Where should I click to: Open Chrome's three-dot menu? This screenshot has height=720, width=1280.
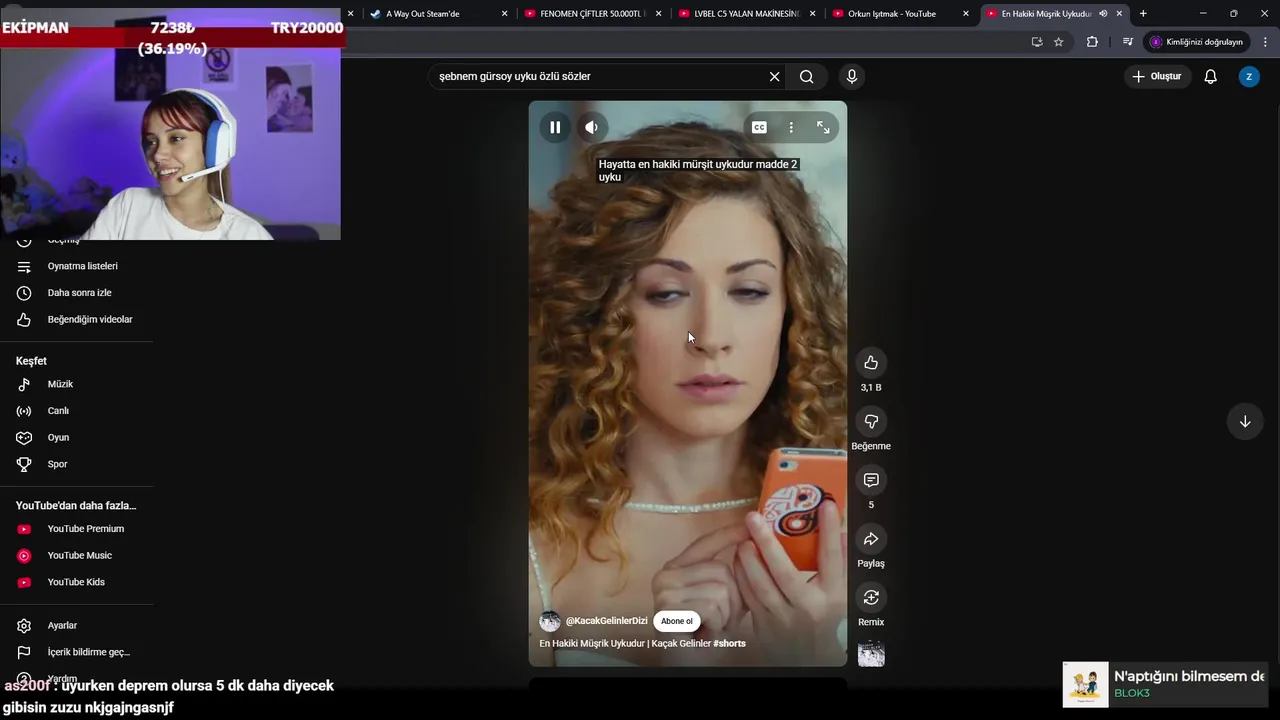click(x=1265, y=42)
